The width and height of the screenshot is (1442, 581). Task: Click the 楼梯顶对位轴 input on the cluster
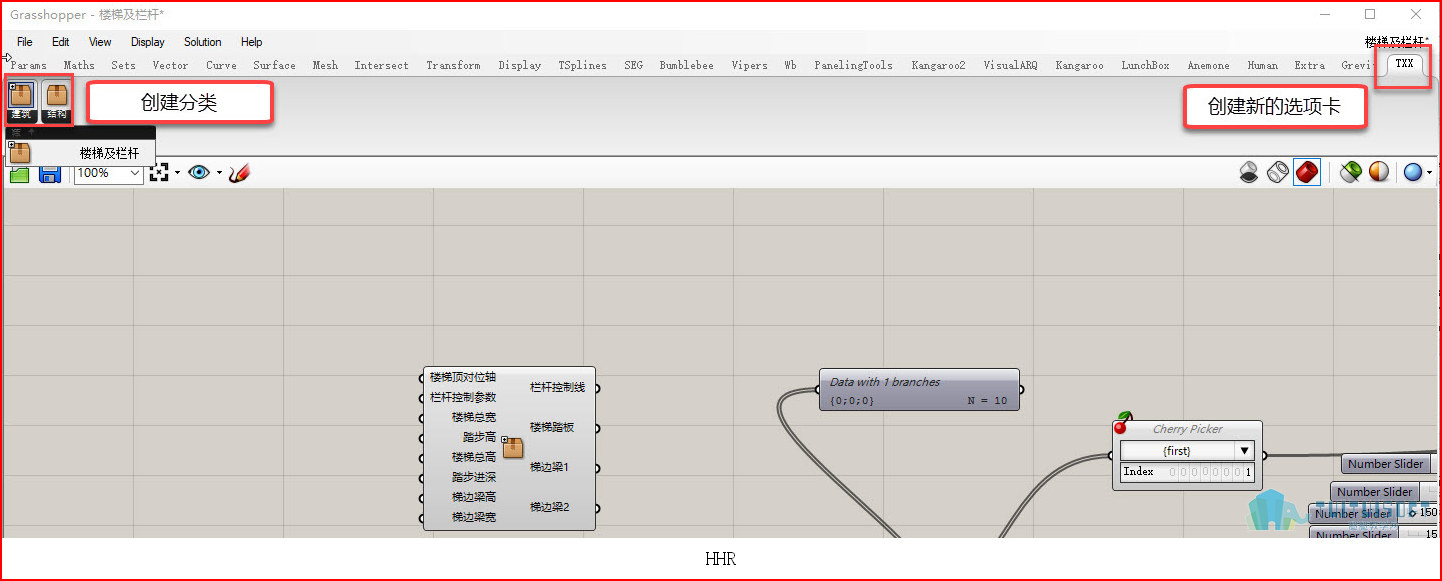pos(461,377)
